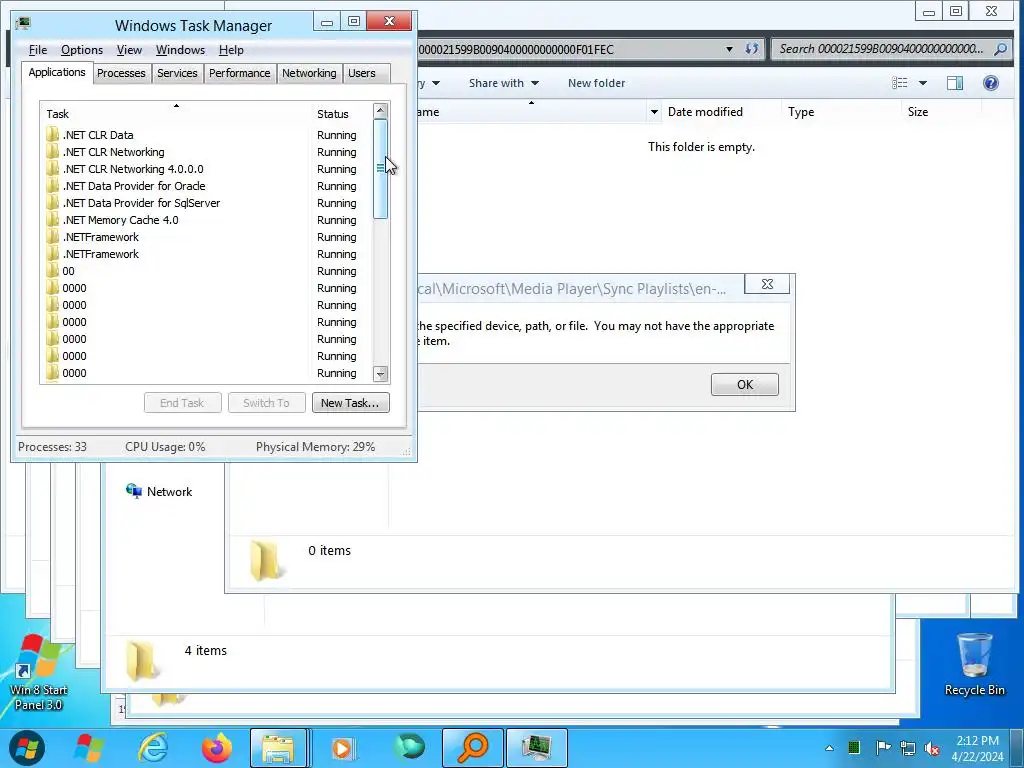The width and height of the screenshot is (1024, 768).
Task: Switch to the Performance tab
Action: (240, 73)
